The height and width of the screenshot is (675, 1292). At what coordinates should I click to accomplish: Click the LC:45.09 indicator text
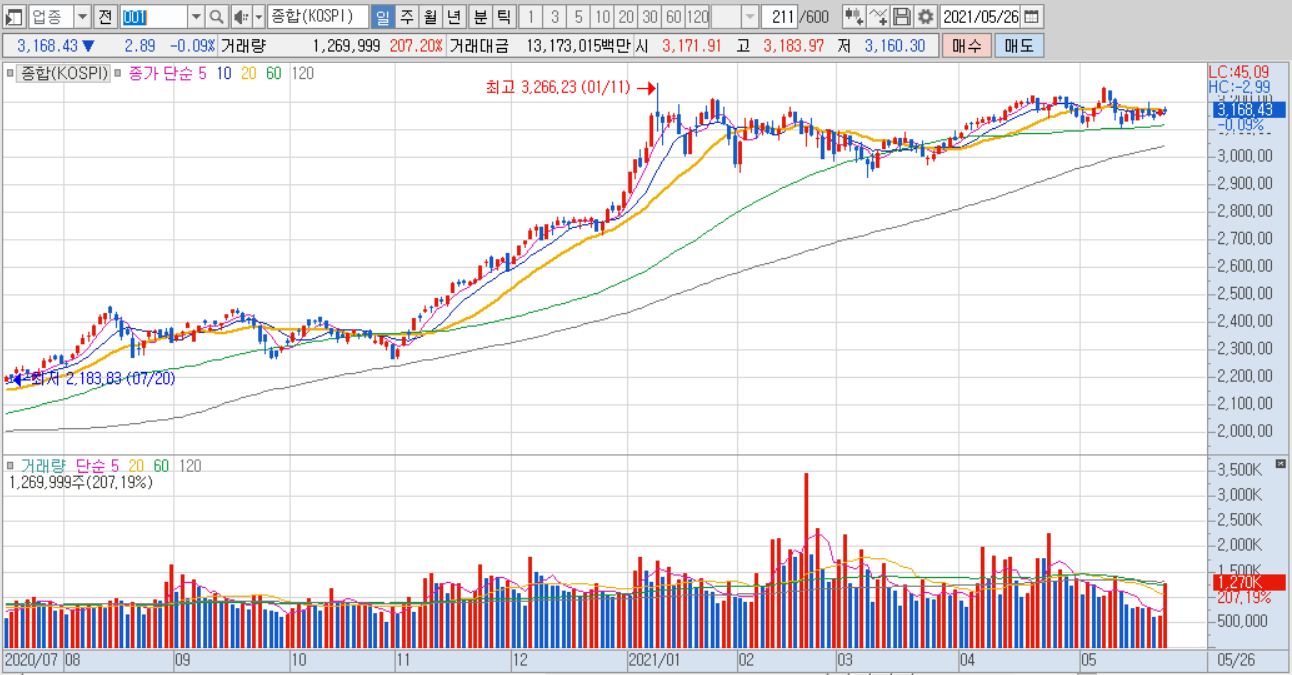click(1238, 72)
